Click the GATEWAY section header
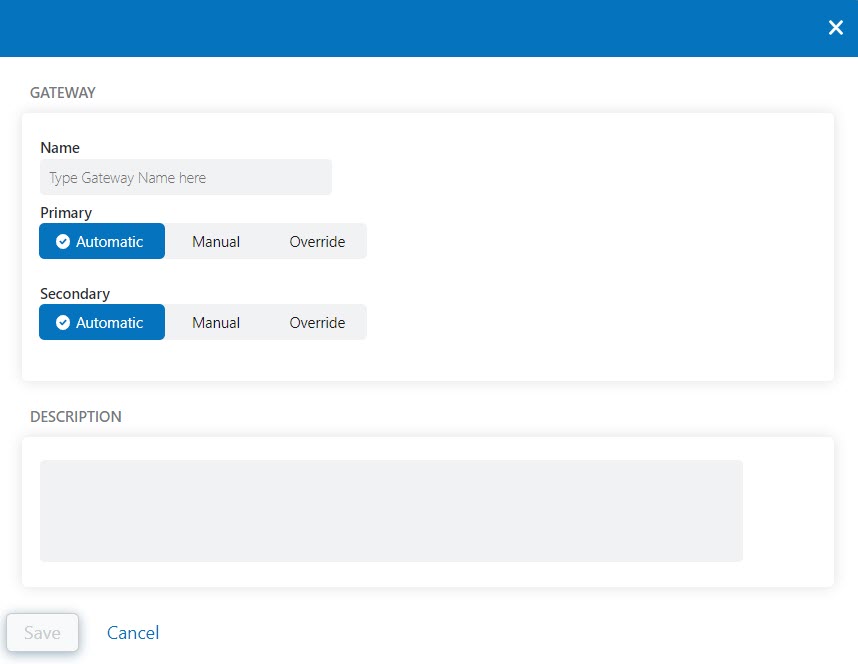Viewport: 858px width, 664px height. [63, 92]
